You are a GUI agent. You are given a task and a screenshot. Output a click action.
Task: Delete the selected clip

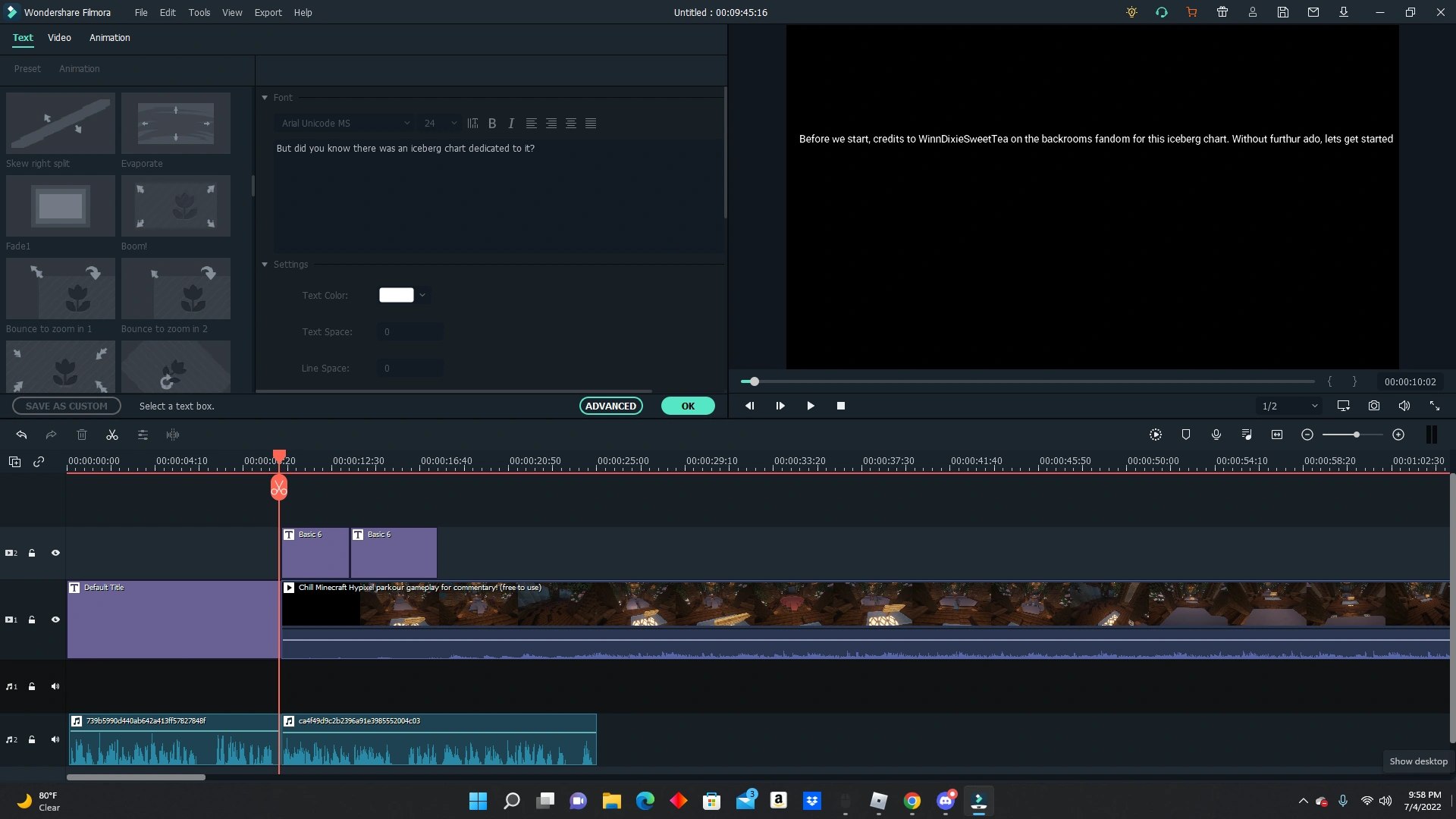82,435
